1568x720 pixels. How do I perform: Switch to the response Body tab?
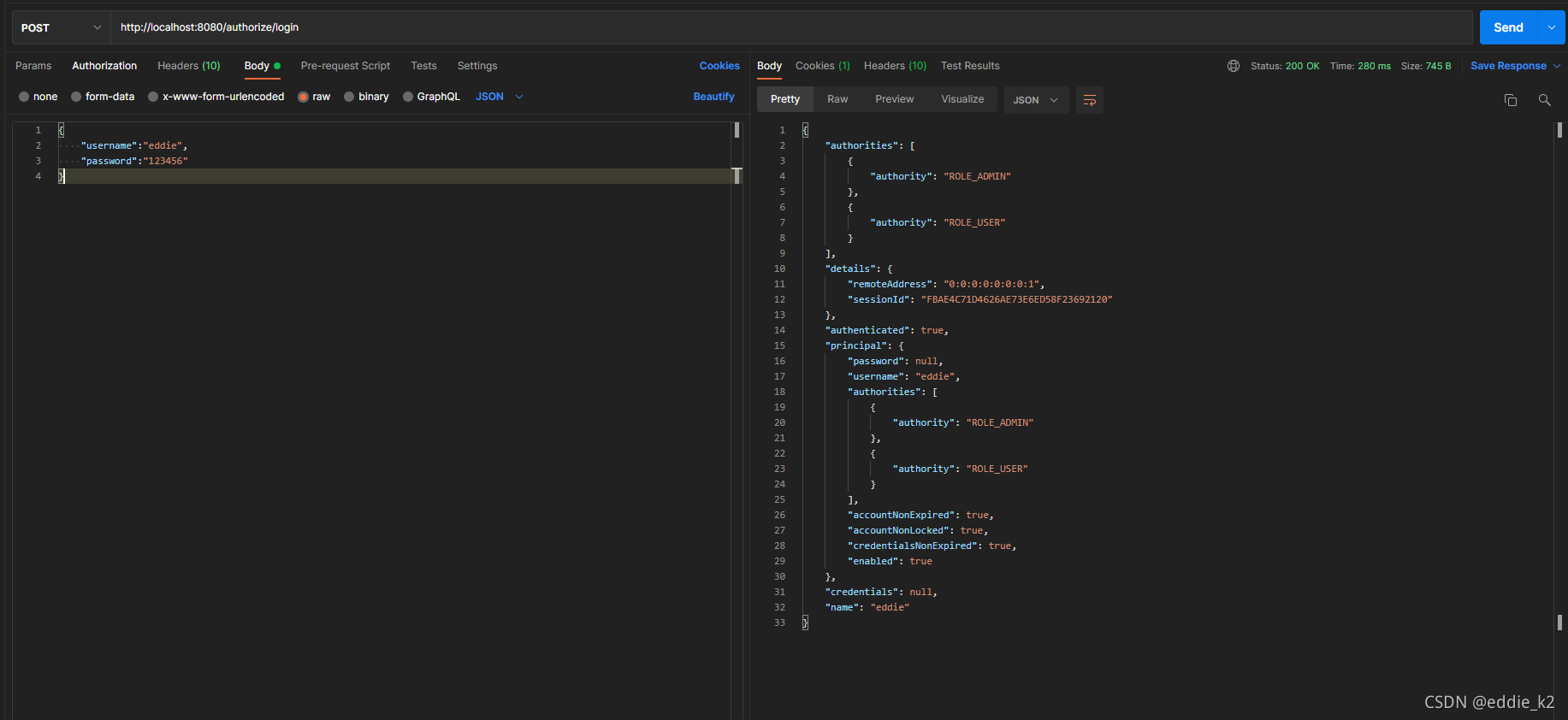(769, 66)
